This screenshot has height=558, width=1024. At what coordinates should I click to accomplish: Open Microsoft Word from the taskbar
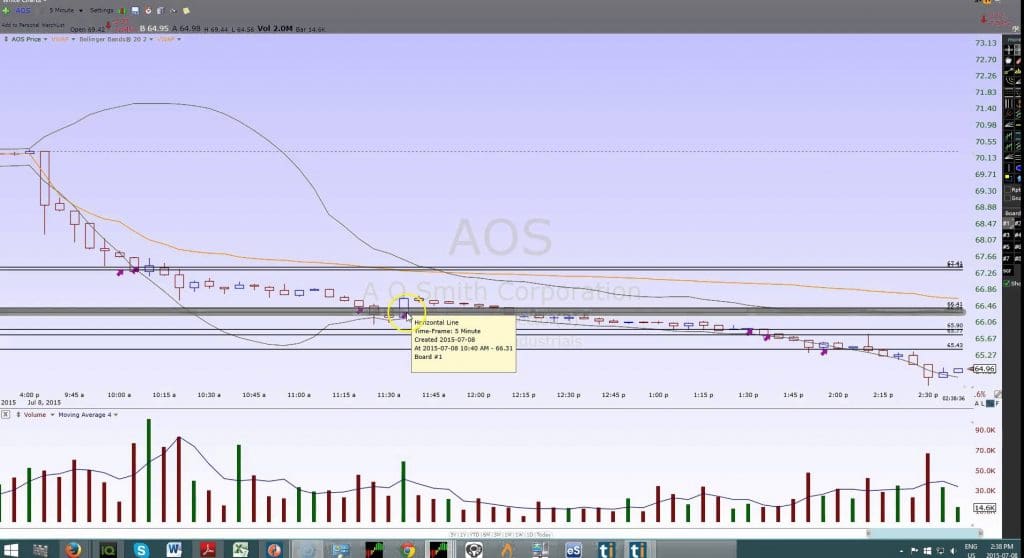click(x=174, y=550)
